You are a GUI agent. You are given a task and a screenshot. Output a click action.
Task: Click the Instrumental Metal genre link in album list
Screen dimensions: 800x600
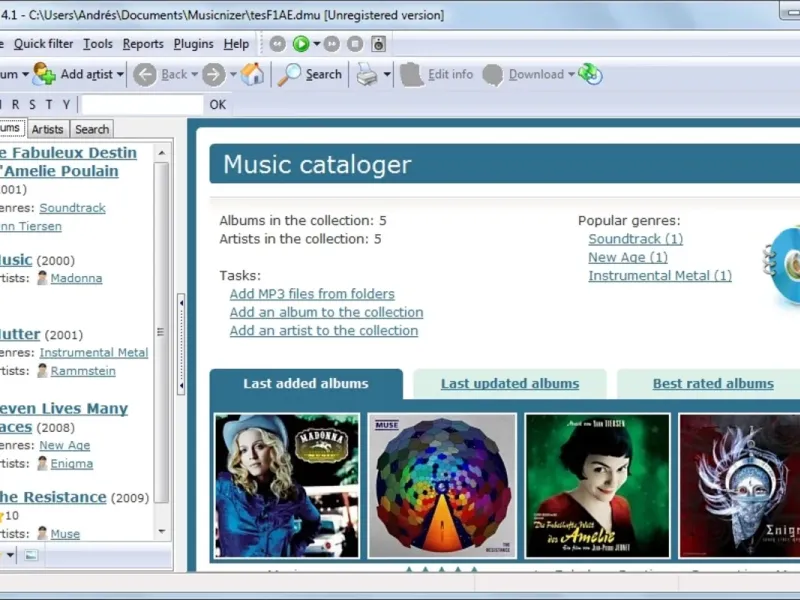[94, 353]
